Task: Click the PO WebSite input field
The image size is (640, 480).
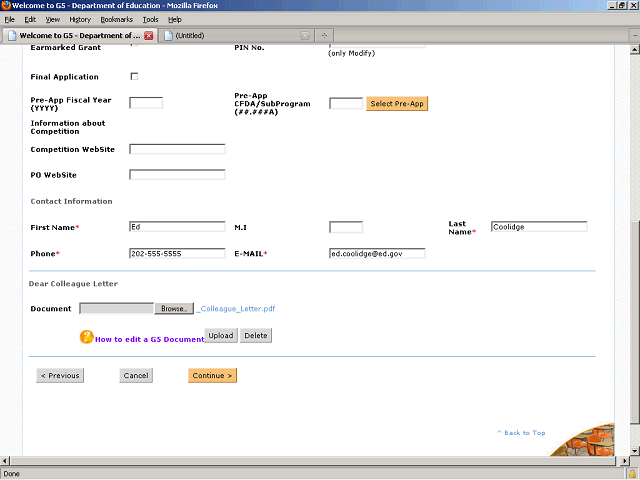Action: coord(177,175)
